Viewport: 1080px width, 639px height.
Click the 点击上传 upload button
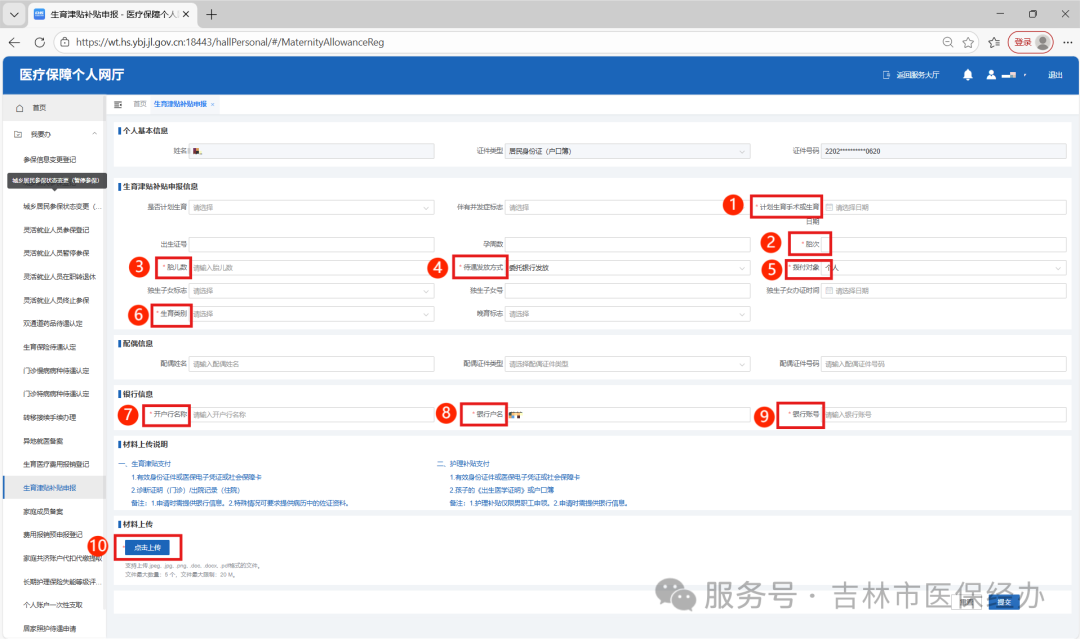[x=147, y=547]
